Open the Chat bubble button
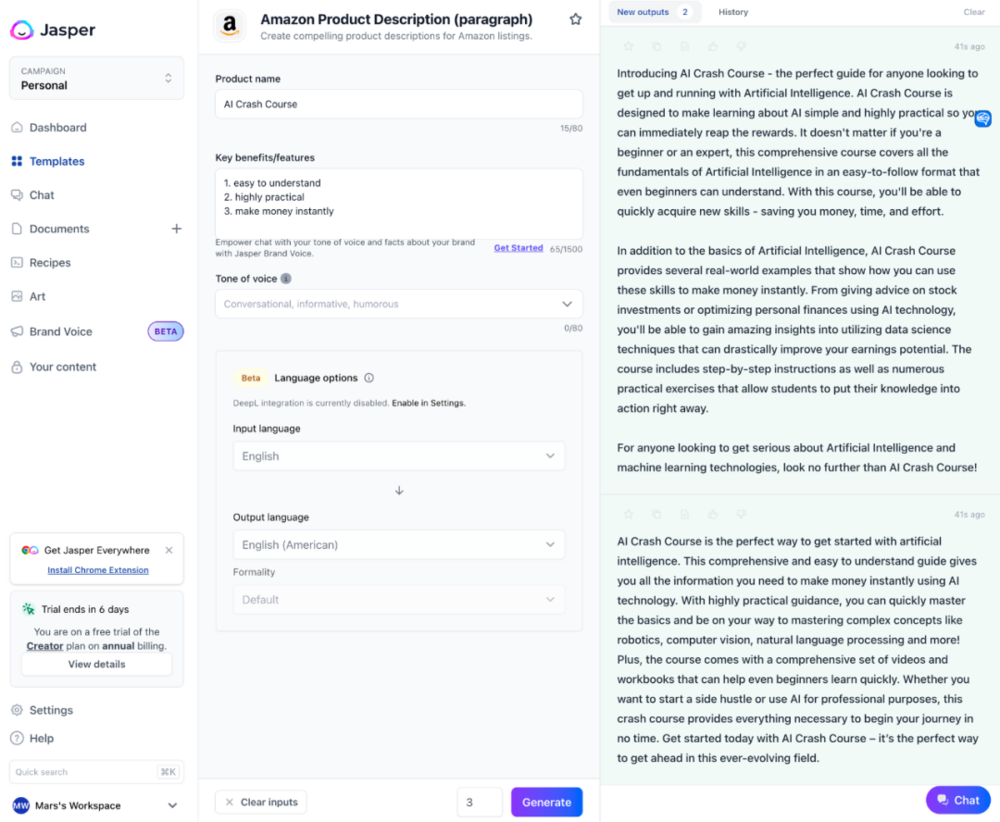Image resolution: width=1000 pixels, height=822 pixels. click(x=958, y=800)
